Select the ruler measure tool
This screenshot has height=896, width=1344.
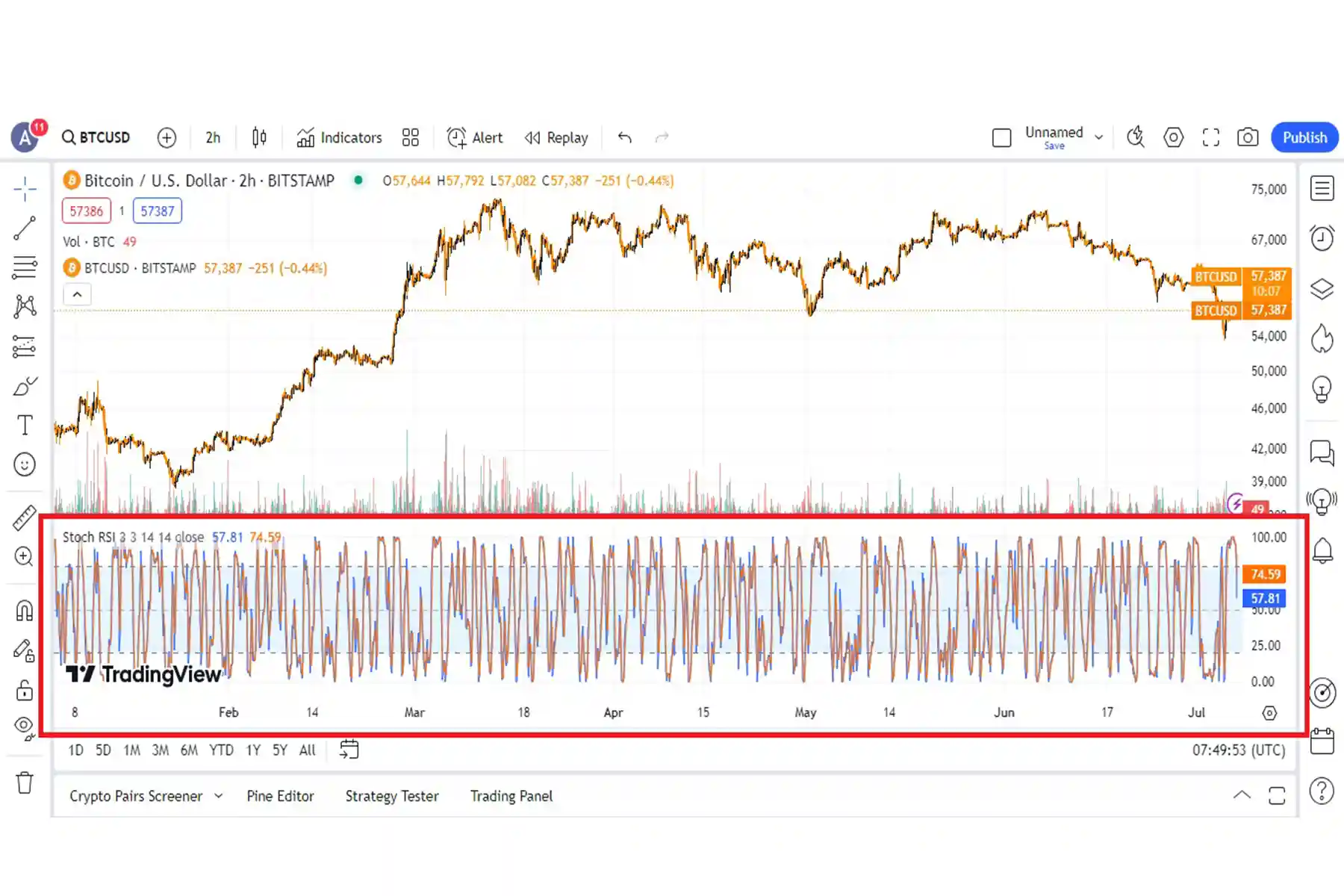[x=25, y=517]
